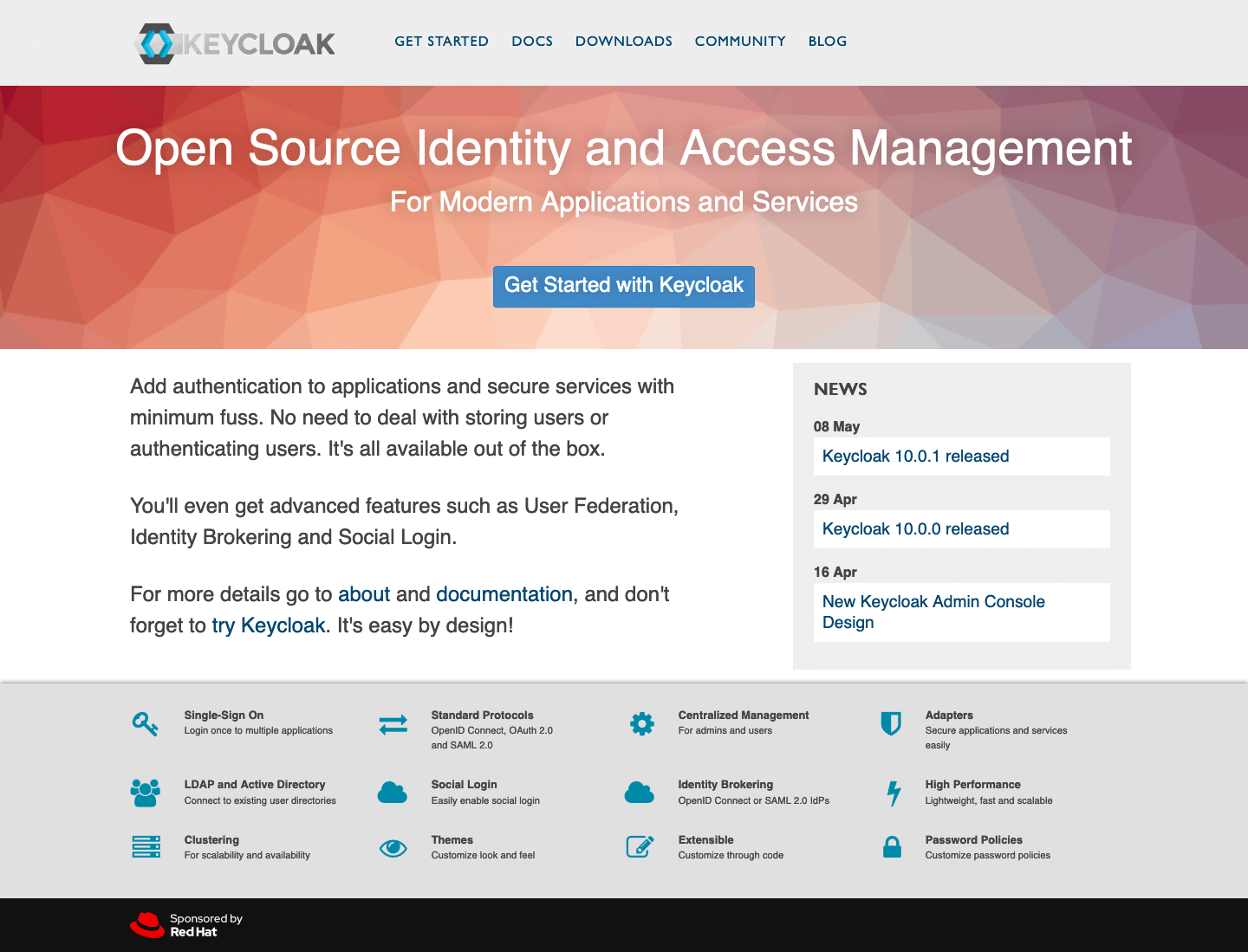Click the Identity Brokering heading

(725, 785)
